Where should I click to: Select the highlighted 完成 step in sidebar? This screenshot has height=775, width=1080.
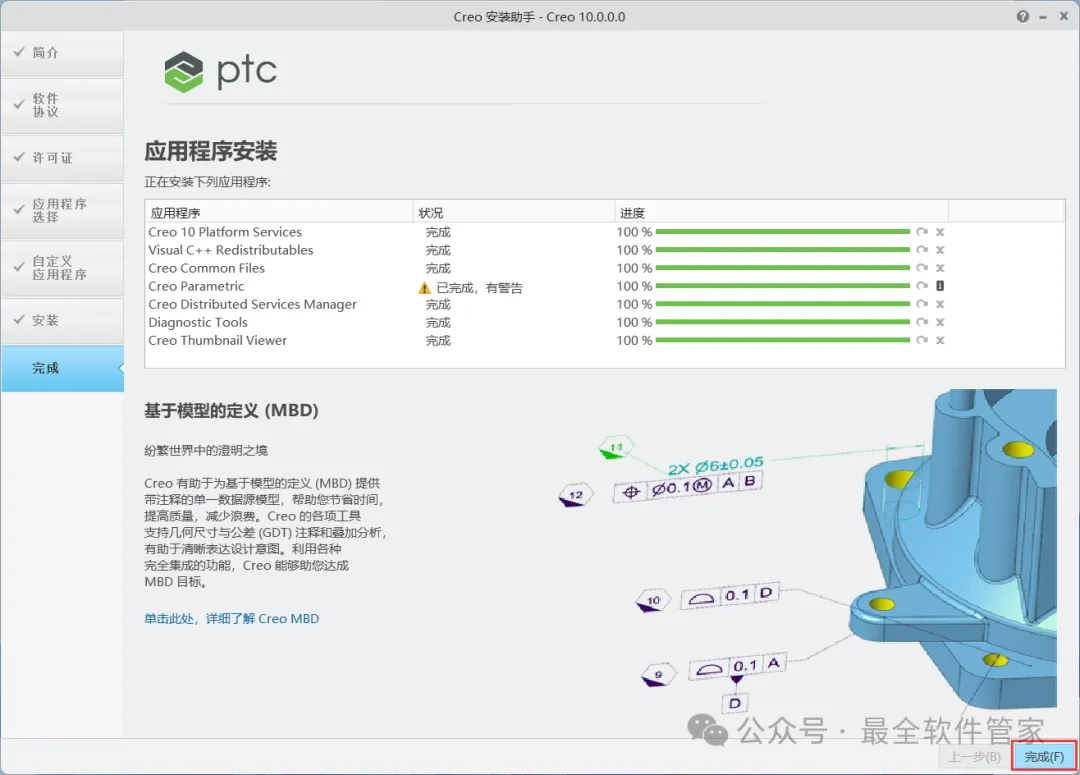63,369
